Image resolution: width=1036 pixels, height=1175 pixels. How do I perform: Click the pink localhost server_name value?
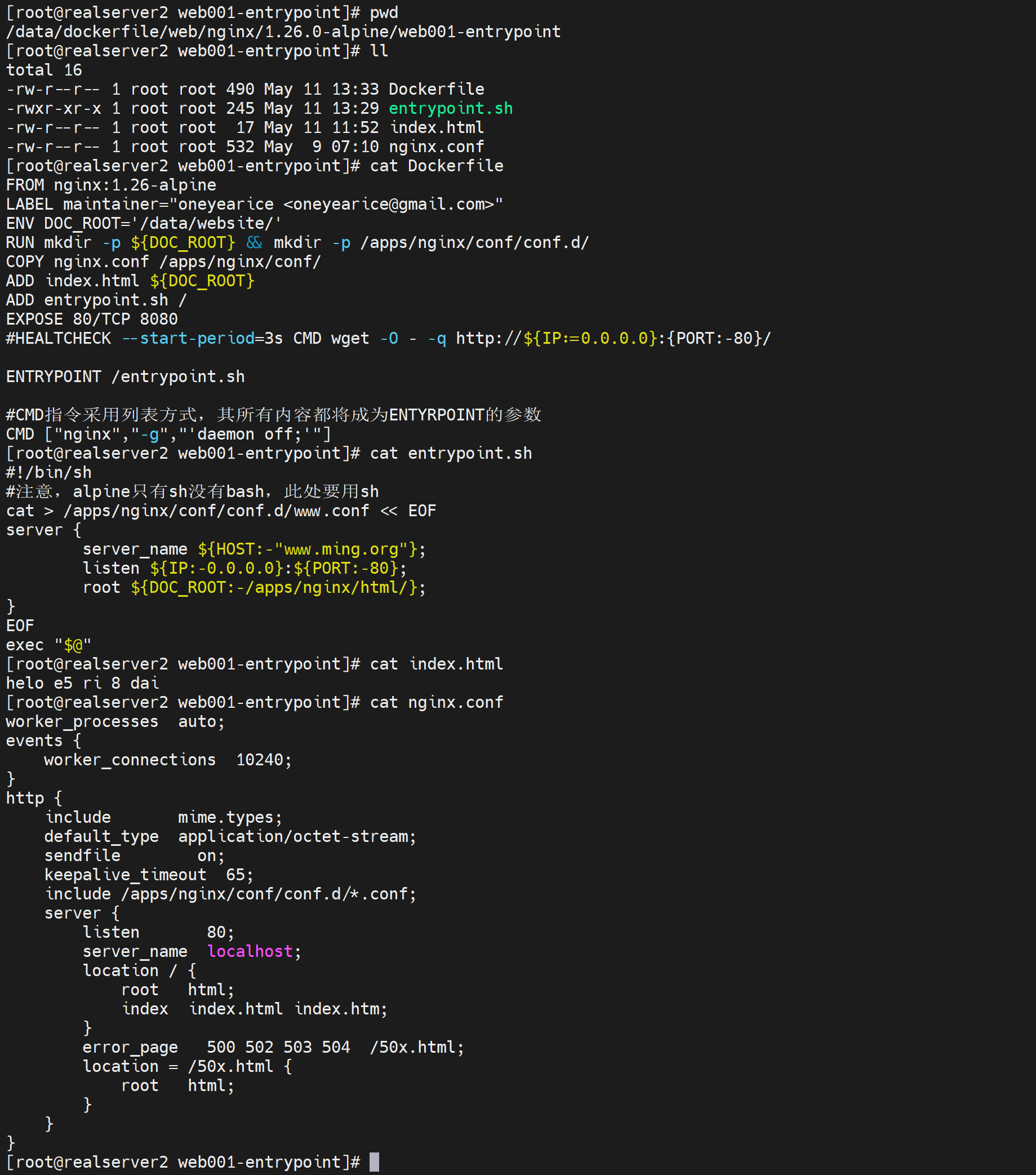(x=250, y=951)
